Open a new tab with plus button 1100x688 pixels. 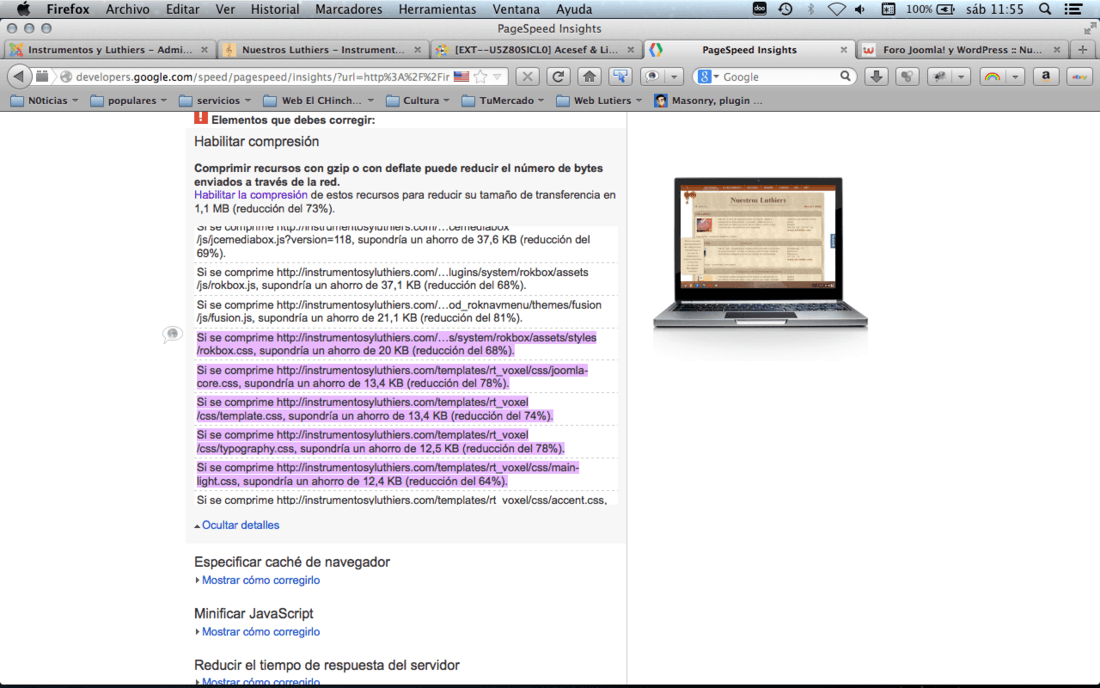click(x=1082, y=50)
